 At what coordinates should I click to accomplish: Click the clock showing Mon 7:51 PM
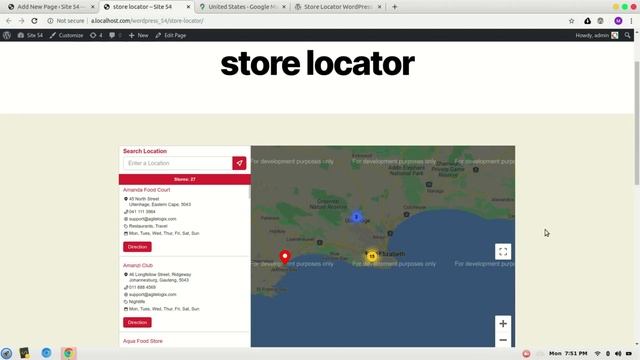[568, 353]
